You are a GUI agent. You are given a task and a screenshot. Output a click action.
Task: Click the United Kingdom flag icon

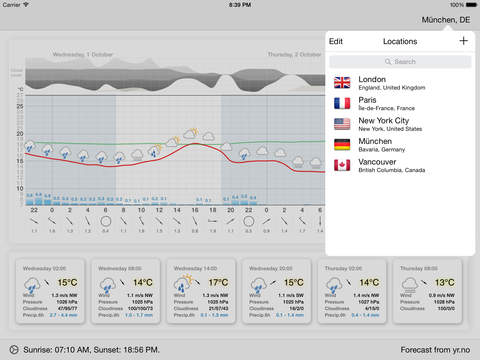342,83
